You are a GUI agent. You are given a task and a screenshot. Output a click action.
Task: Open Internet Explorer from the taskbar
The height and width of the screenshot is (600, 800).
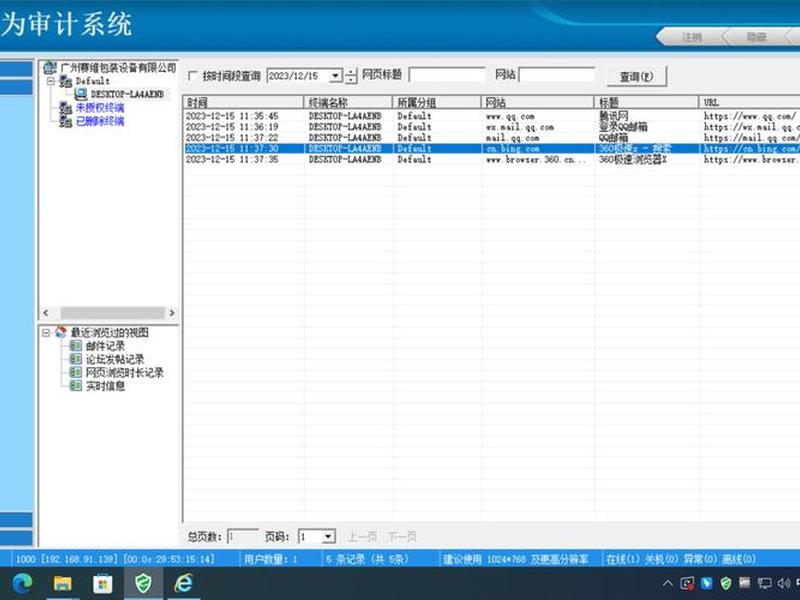(183, 583)
